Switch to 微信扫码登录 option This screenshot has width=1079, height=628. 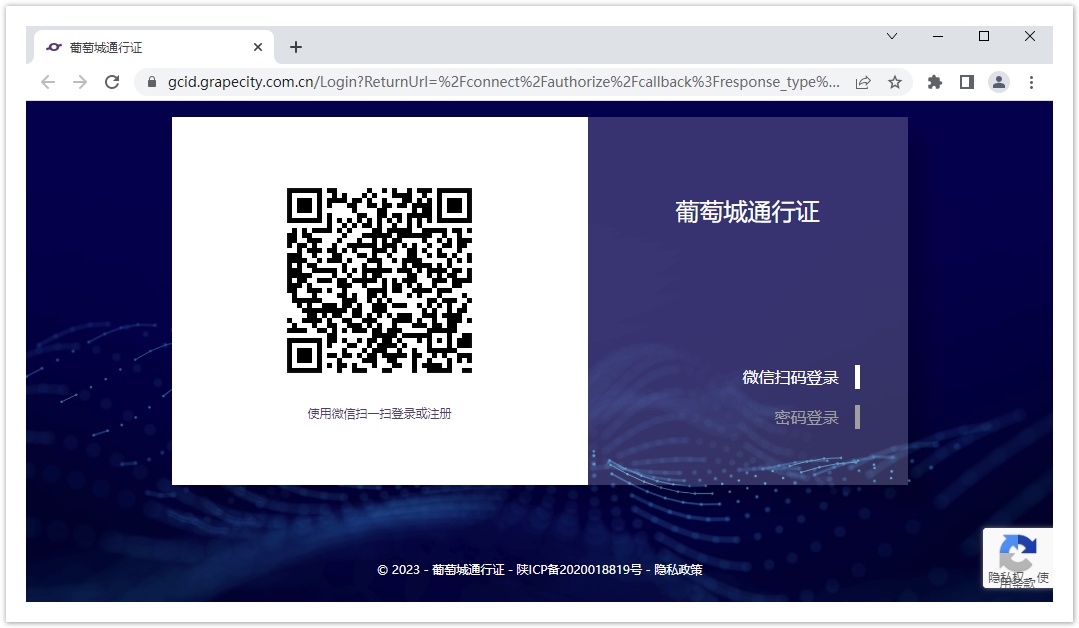point(790,377)
